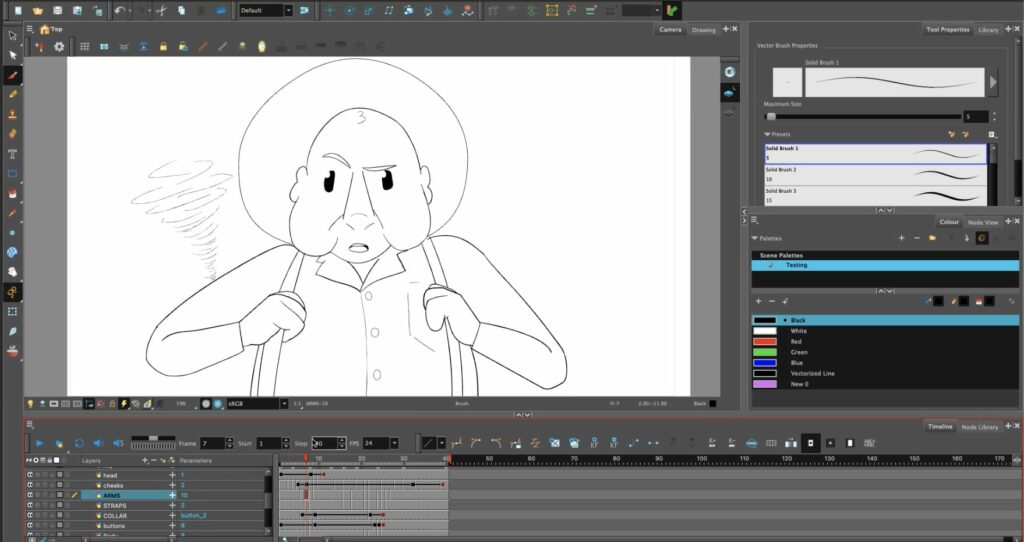
Task: Open the Default workspace dropdown
Action: coord(288,10)
